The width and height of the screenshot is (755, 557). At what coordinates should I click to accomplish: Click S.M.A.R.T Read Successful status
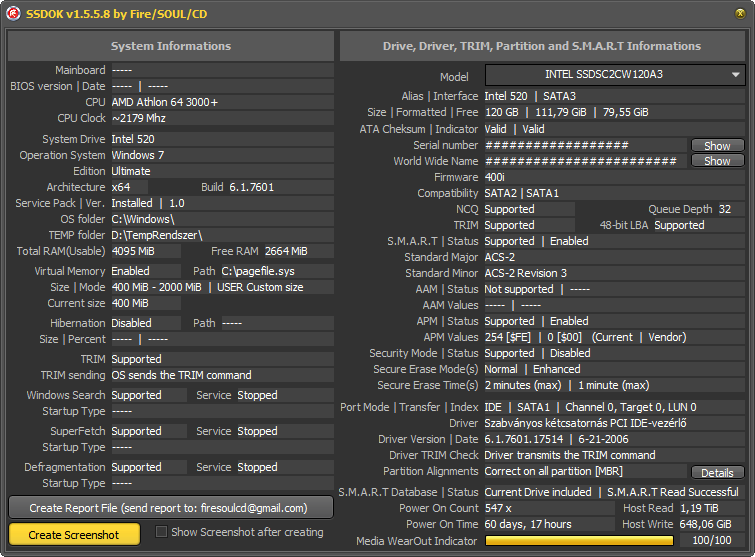[x=673, y=492]
